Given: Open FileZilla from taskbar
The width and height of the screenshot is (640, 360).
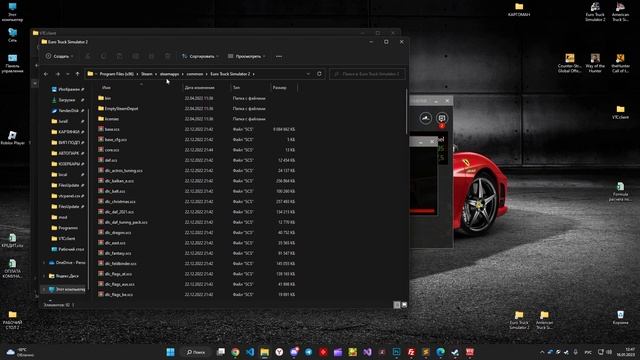Looking at the screenshot, I should pos(411,352).
